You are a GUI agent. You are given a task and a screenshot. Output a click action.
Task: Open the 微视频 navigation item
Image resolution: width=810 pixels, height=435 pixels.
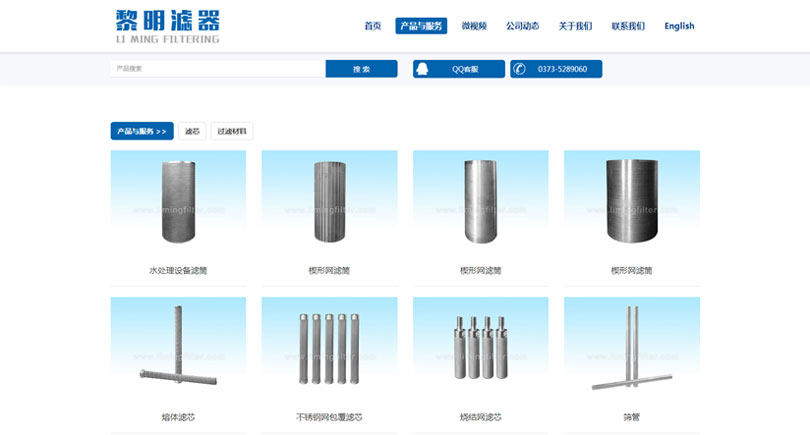474,26
